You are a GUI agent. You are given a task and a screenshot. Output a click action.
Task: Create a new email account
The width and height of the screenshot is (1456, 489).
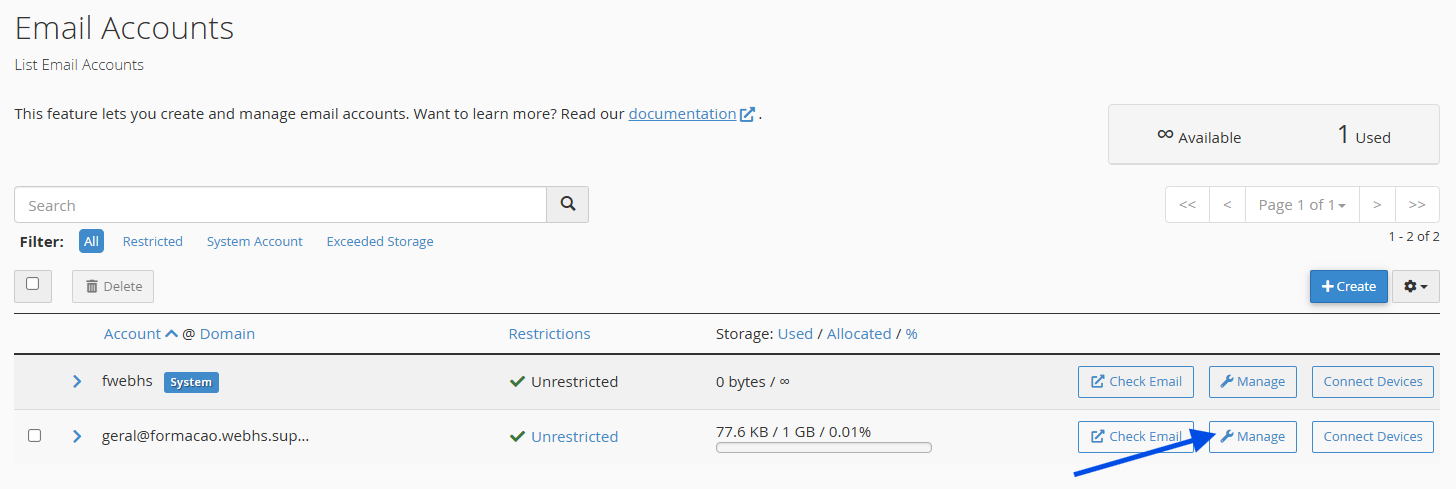(1348, 286)
